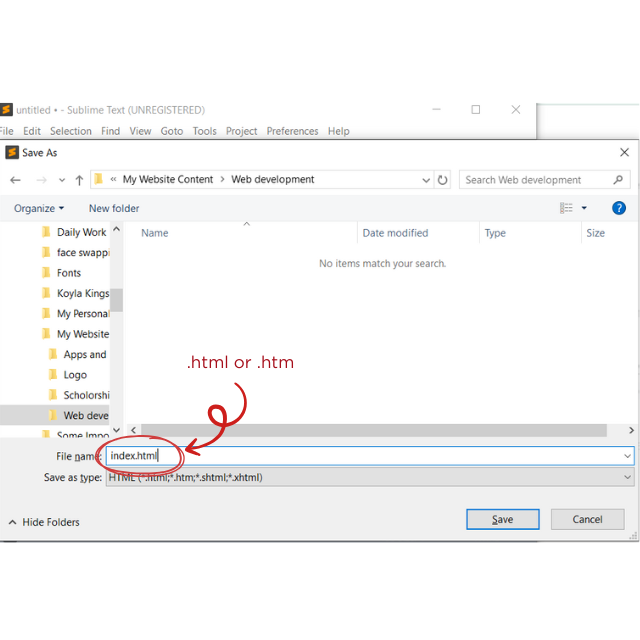640x640 pixels.
Task: Click the search magnifier icon
Action: (x=619, y=180)
